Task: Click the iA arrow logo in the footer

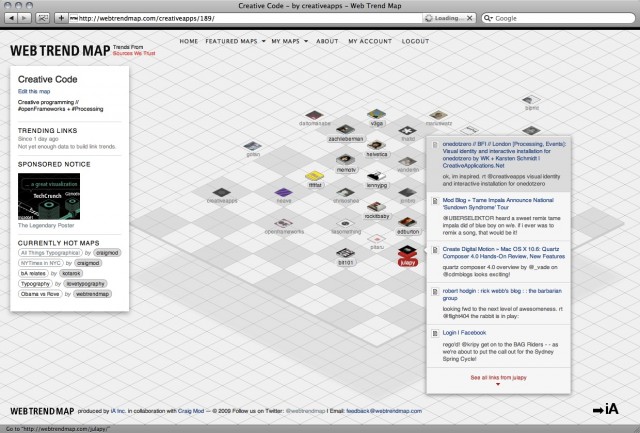Action: [605, 409]
